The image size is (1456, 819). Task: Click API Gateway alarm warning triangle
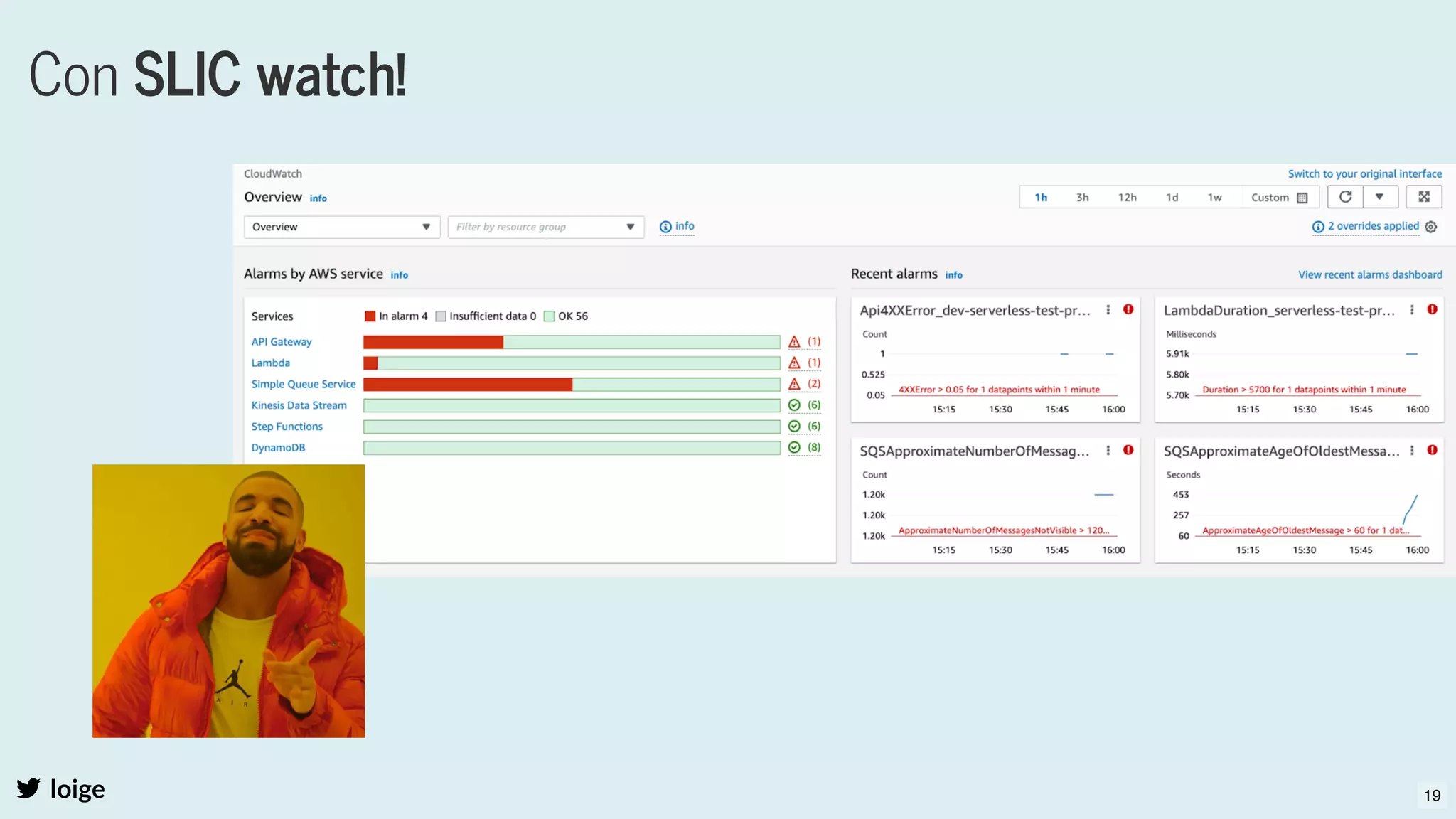pyautogui.click(x=794, y=342)
